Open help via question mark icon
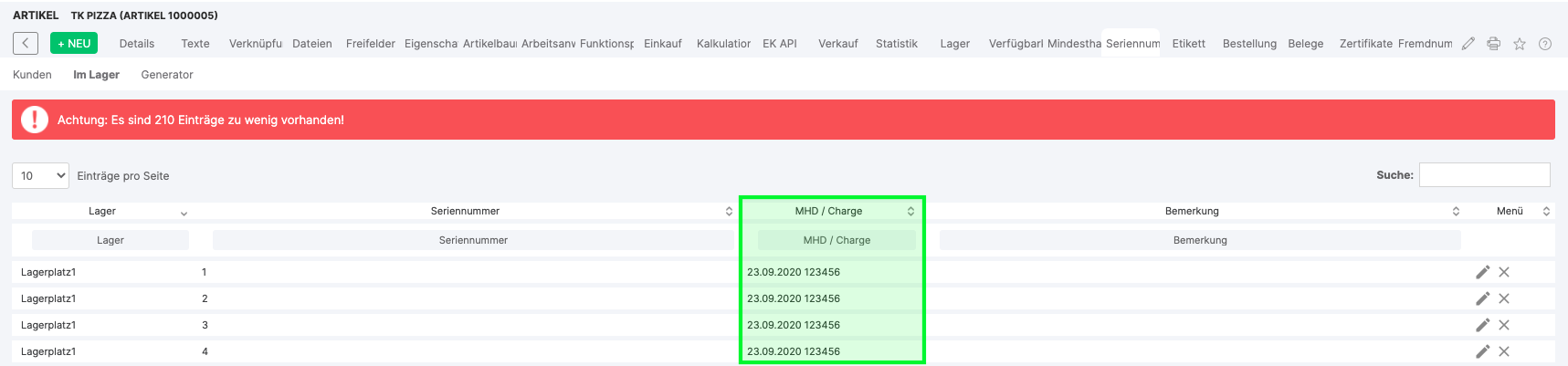Screen dimensions: 1568x366 (1544, 44)
